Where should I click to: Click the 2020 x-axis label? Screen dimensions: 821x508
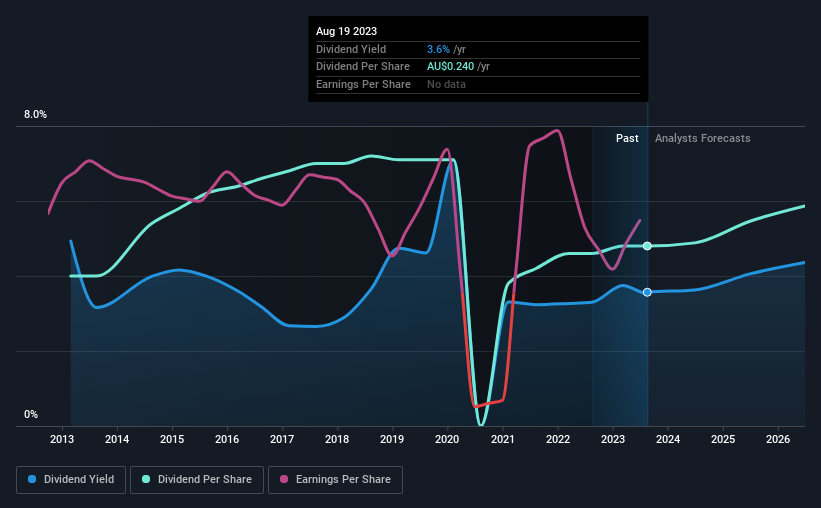point(447,439)
